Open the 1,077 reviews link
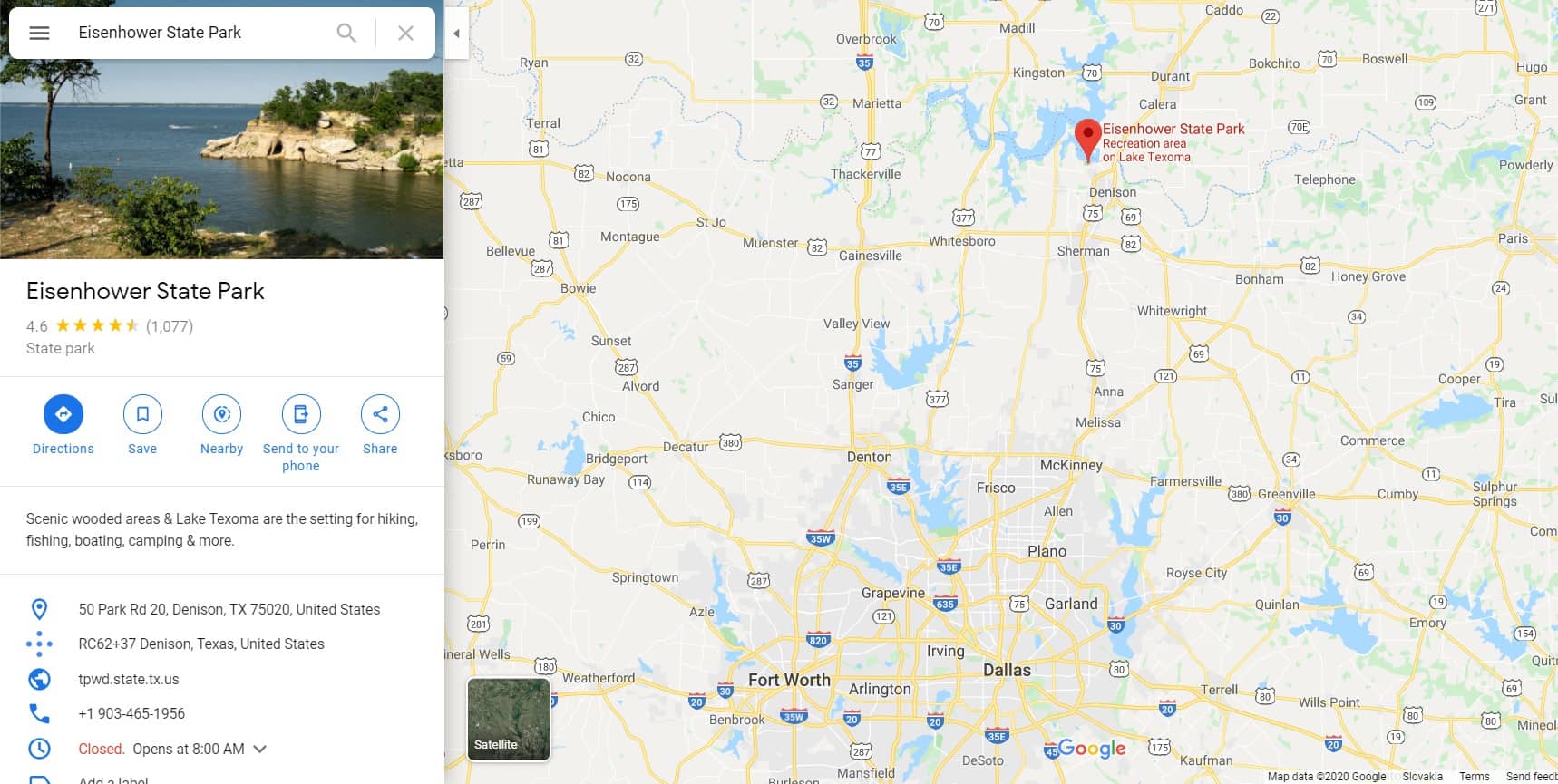 click(170, 326)
